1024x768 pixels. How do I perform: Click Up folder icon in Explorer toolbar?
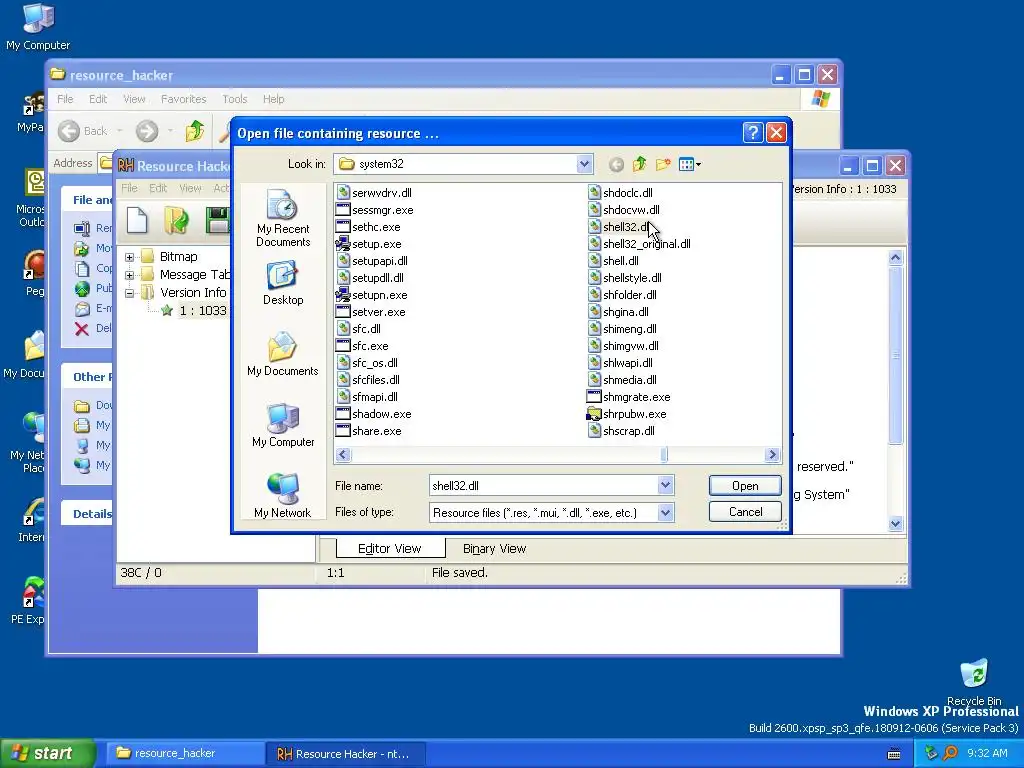[x=194, y=131]
